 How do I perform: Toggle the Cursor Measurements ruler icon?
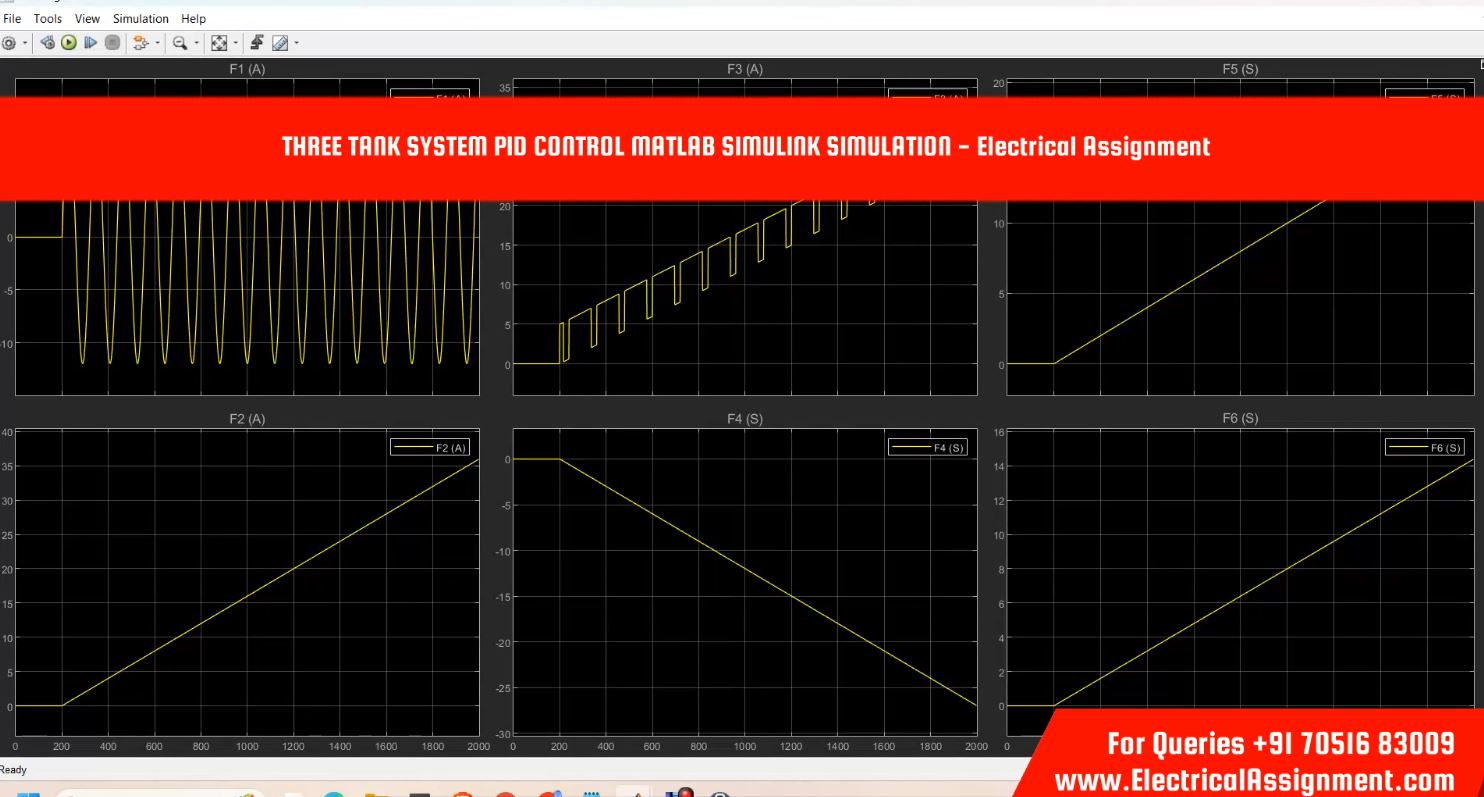click(x=280, y=43)
